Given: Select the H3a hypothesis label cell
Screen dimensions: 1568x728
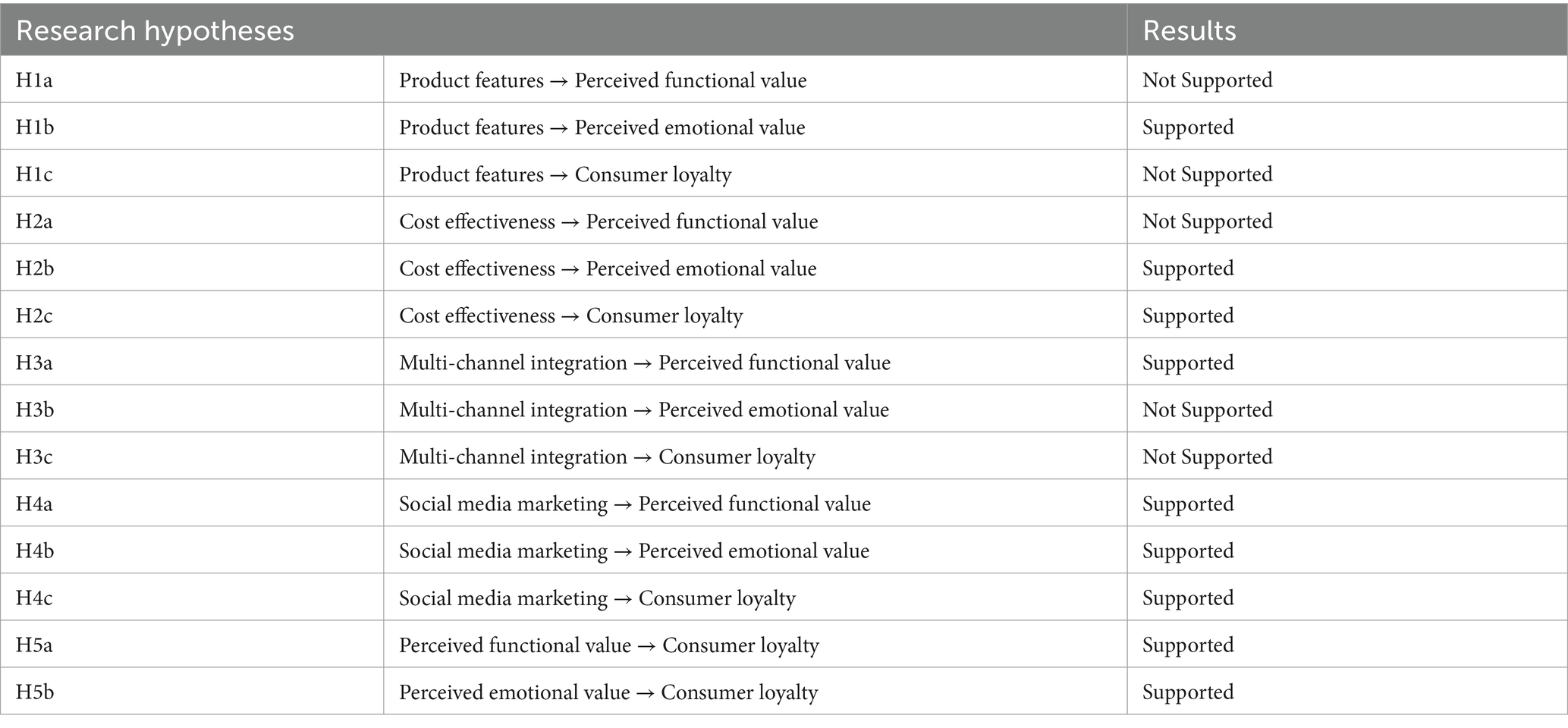Looking at the screenshot, I should 192,362.
